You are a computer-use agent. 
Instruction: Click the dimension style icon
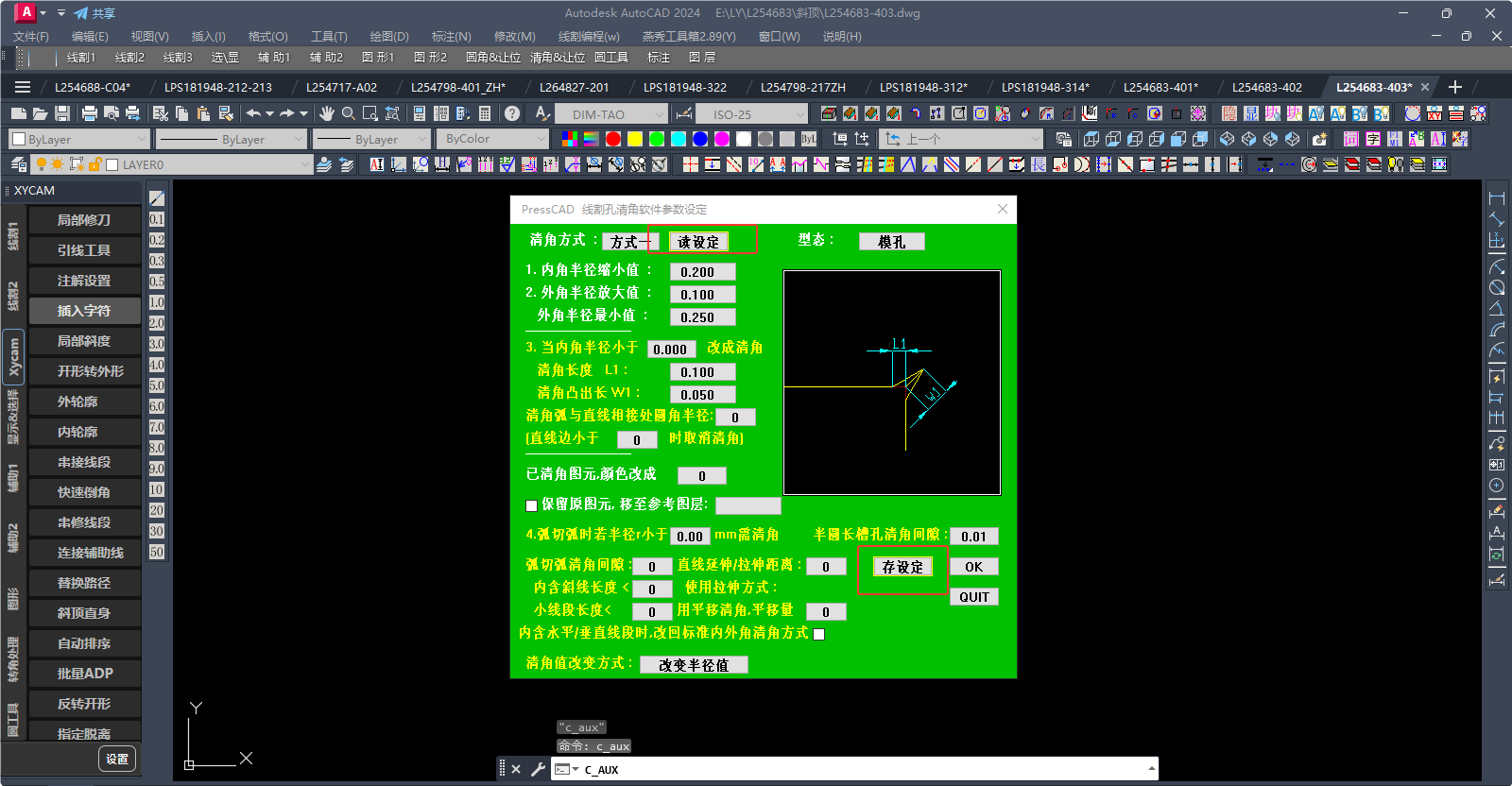tap(684, 113)
